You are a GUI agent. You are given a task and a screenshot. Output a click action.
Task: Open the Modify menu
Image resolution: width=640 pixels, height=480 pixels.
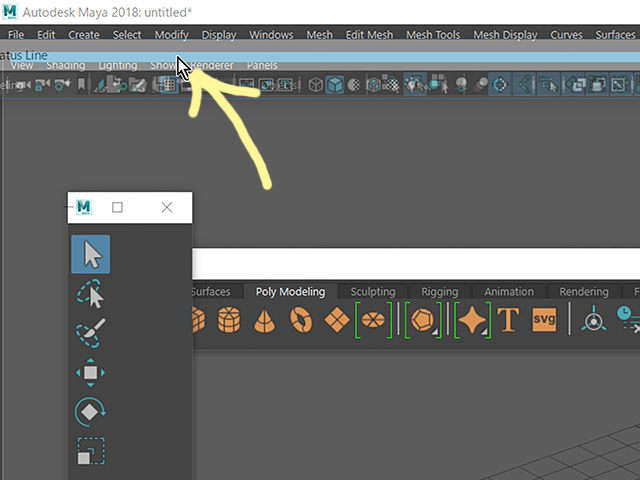coord(171,35)
